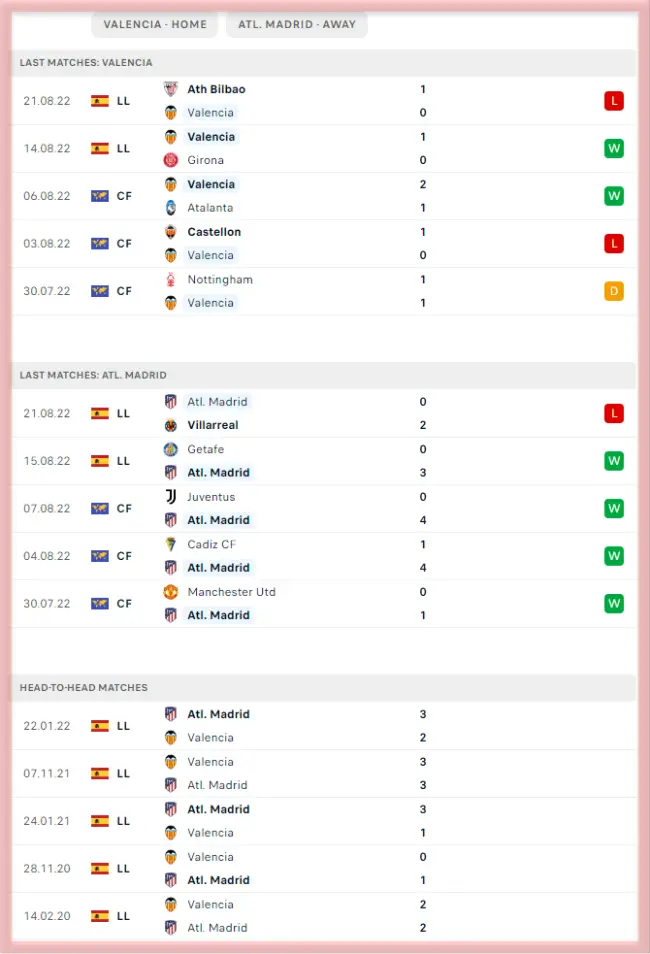Screen dimensions: 650x954
Task: Click the Cadiz CF crest icon
Action: pos(170,544)
